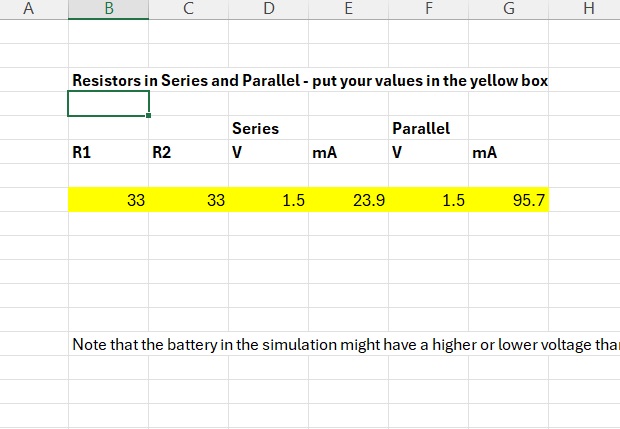620x429 pixels.
Task: Select the yellow R1 value cell in column B
Action: pos(109,200)
